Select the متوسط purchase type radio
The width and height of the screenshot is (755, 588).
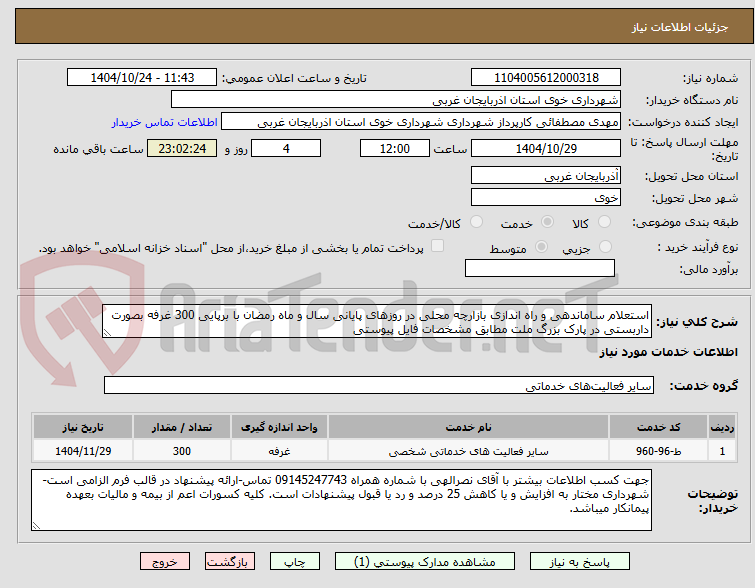pyautogui.click(x=542, y=247)
